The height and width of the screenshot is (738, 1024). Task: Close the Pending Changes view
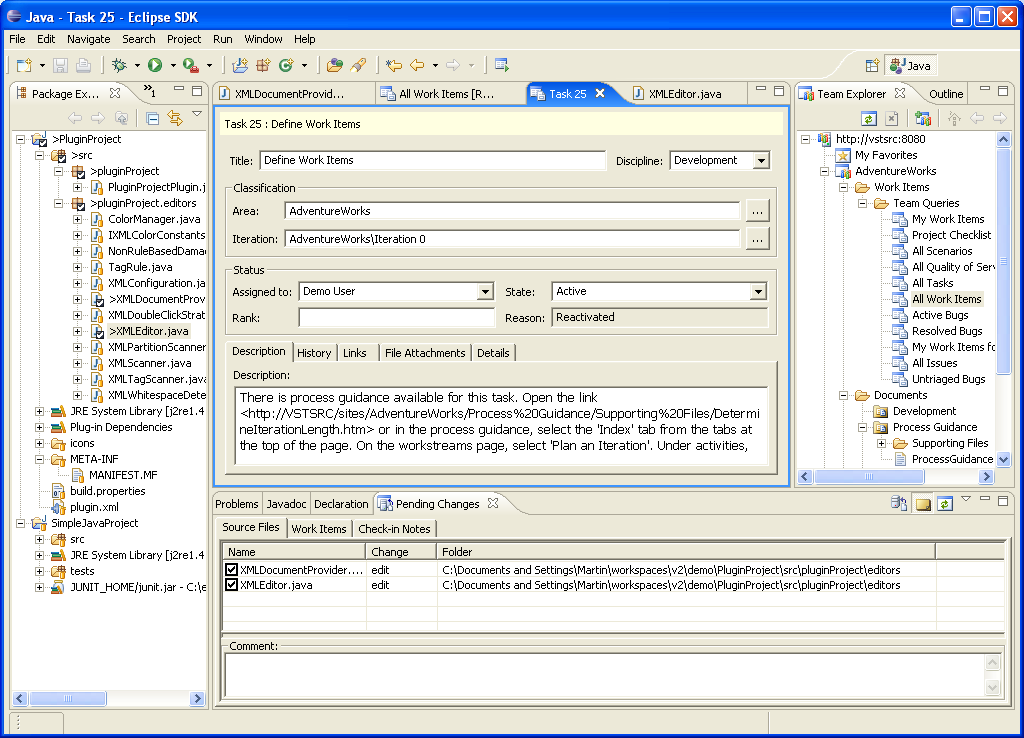(493, 503)
